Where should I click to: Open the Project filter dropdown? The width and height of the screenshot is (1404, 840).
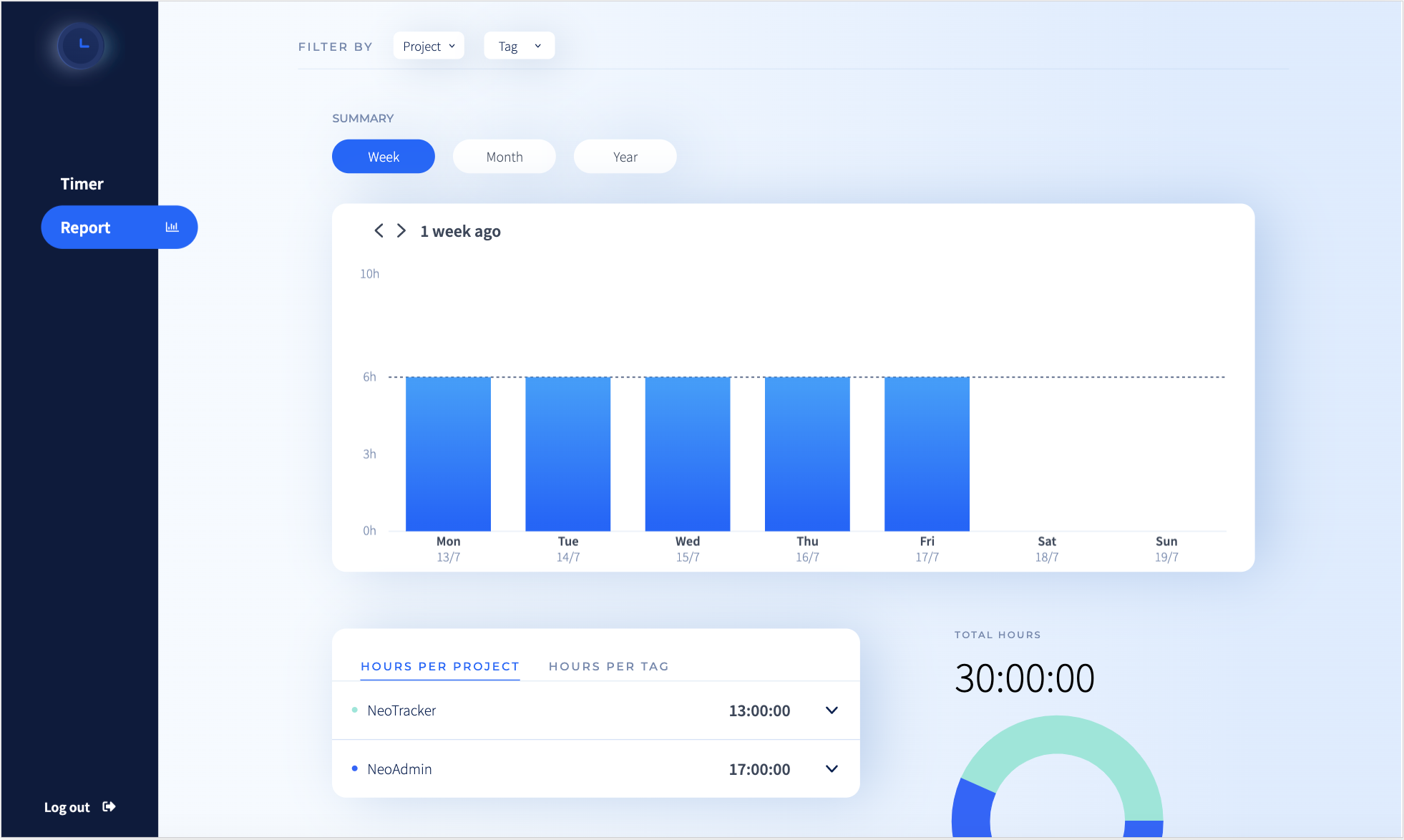(429, 46)
